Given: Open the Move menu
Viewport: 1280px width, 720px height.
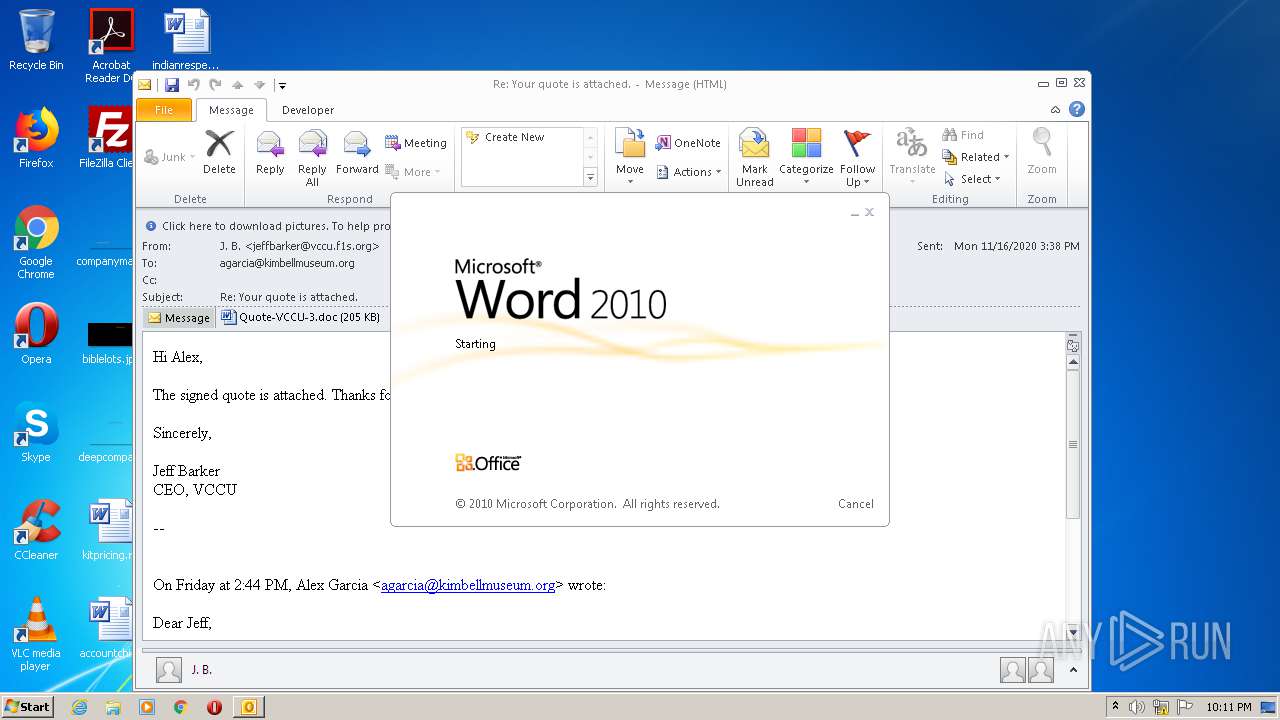Looking at the screenshot, I should (x=630, y=157).
